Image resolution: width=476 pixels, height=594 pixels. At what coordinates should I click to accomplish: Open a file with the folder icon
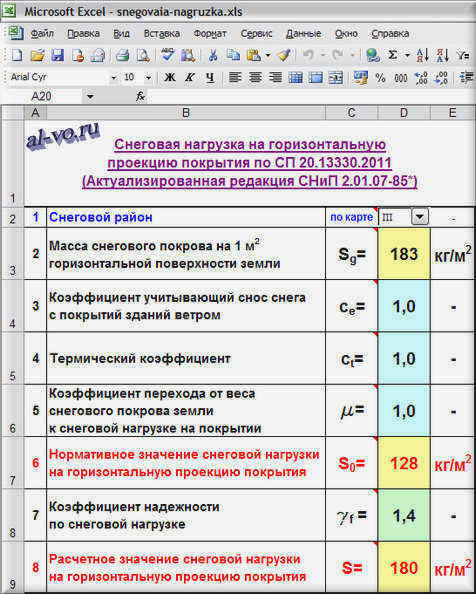click(x=37, y=56)
